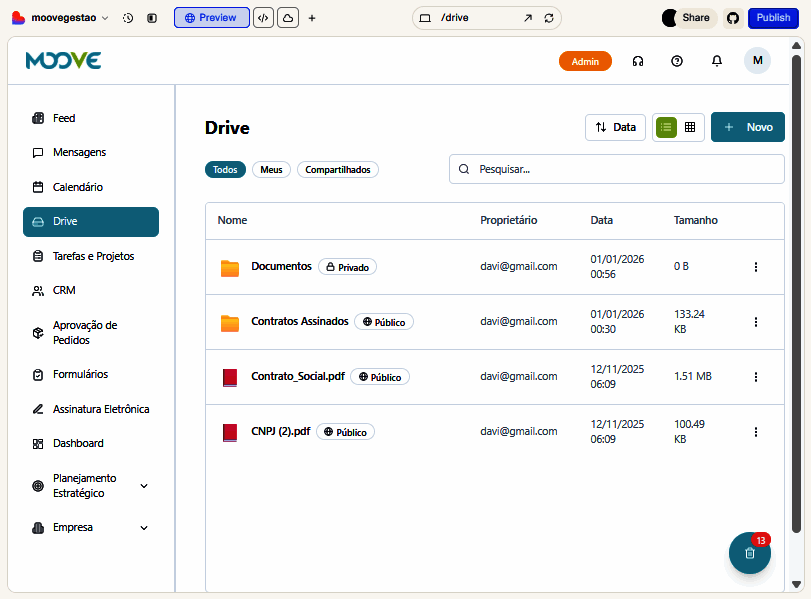This screenshot has height=599, width=811.
Task: Select the Compartilhados filter
Action: (x=337, y=170)
